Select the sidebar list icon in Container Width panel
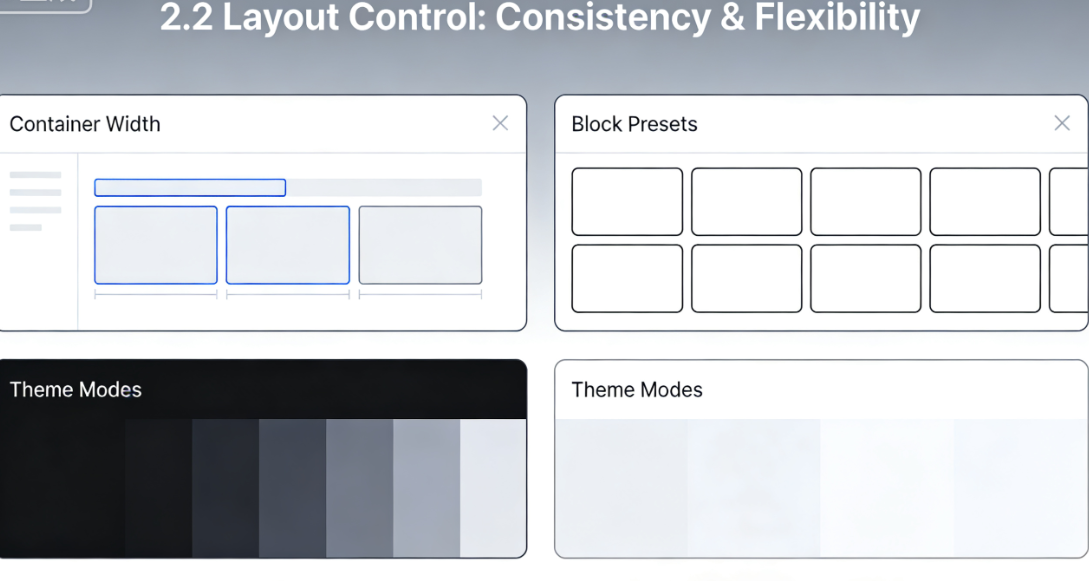Viewport: 1089px width, 581px height. click(35, 200)
